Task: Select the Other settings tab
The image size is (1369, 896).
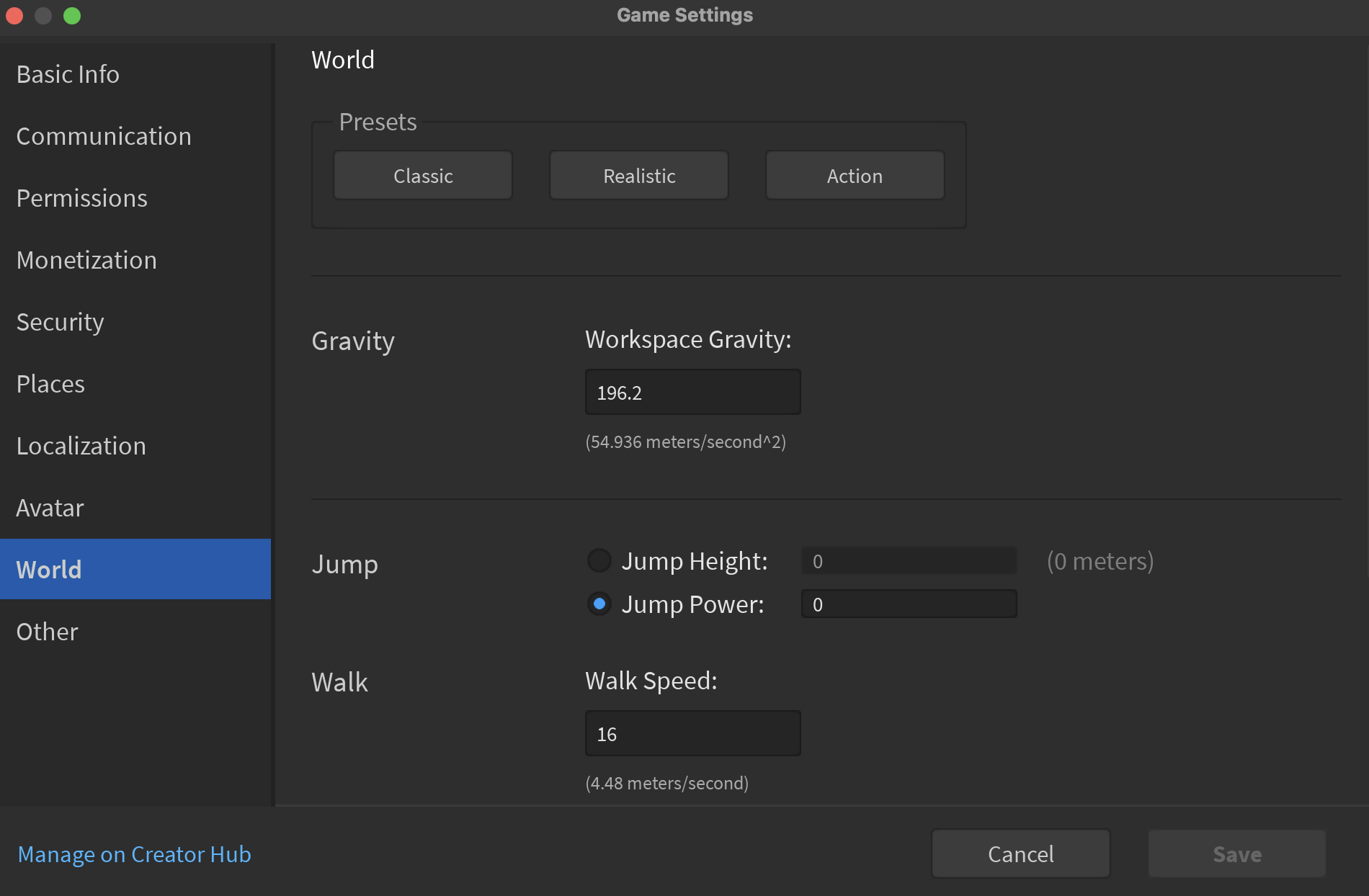Action: (47, 632)
